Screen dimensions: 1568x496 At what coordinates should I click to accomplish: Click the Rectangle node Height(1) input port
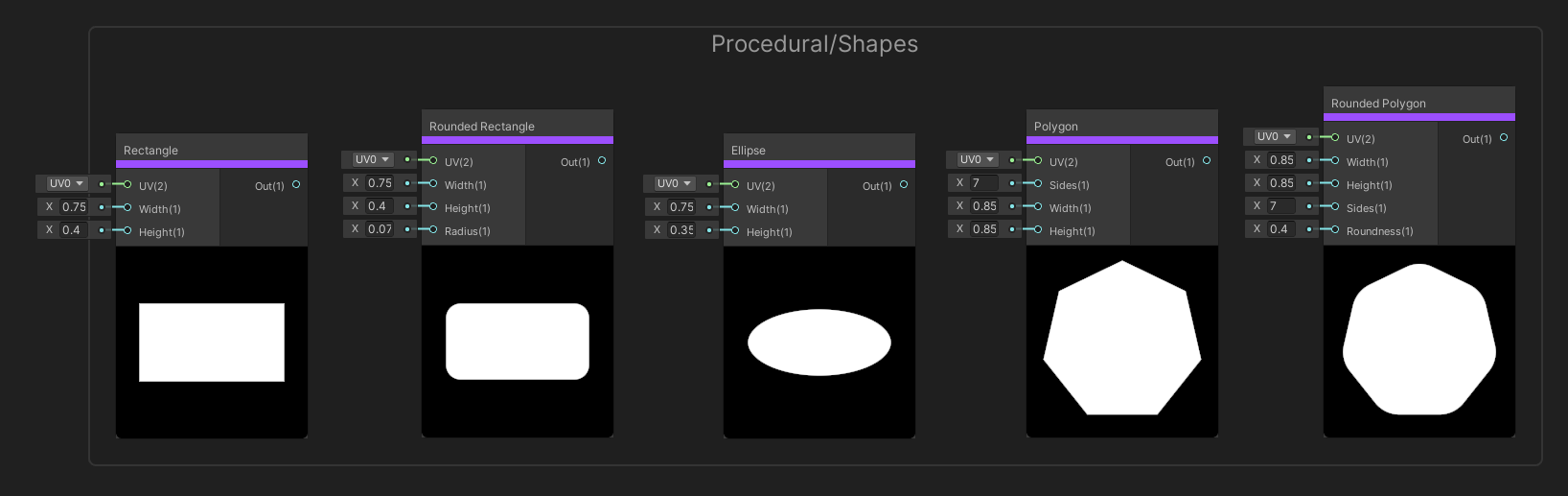pyautogui.click(x=127, y=230)
